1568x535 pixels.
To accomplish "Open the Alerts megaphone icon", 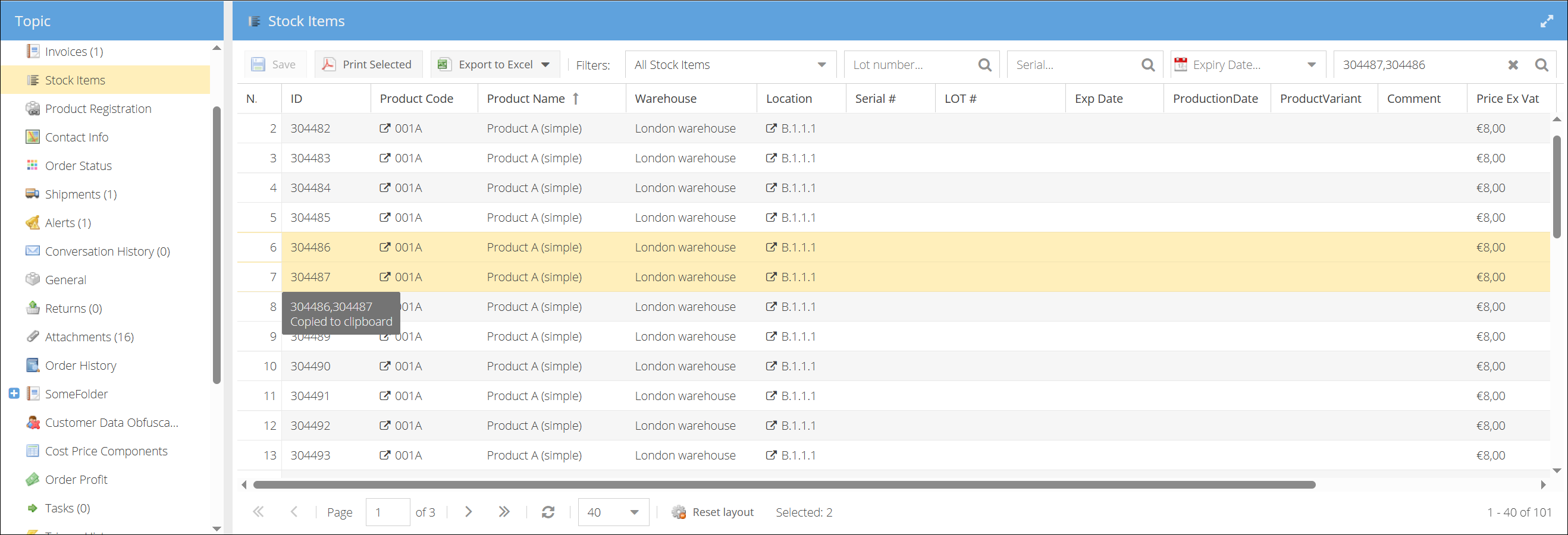I will tap(32, 222).
